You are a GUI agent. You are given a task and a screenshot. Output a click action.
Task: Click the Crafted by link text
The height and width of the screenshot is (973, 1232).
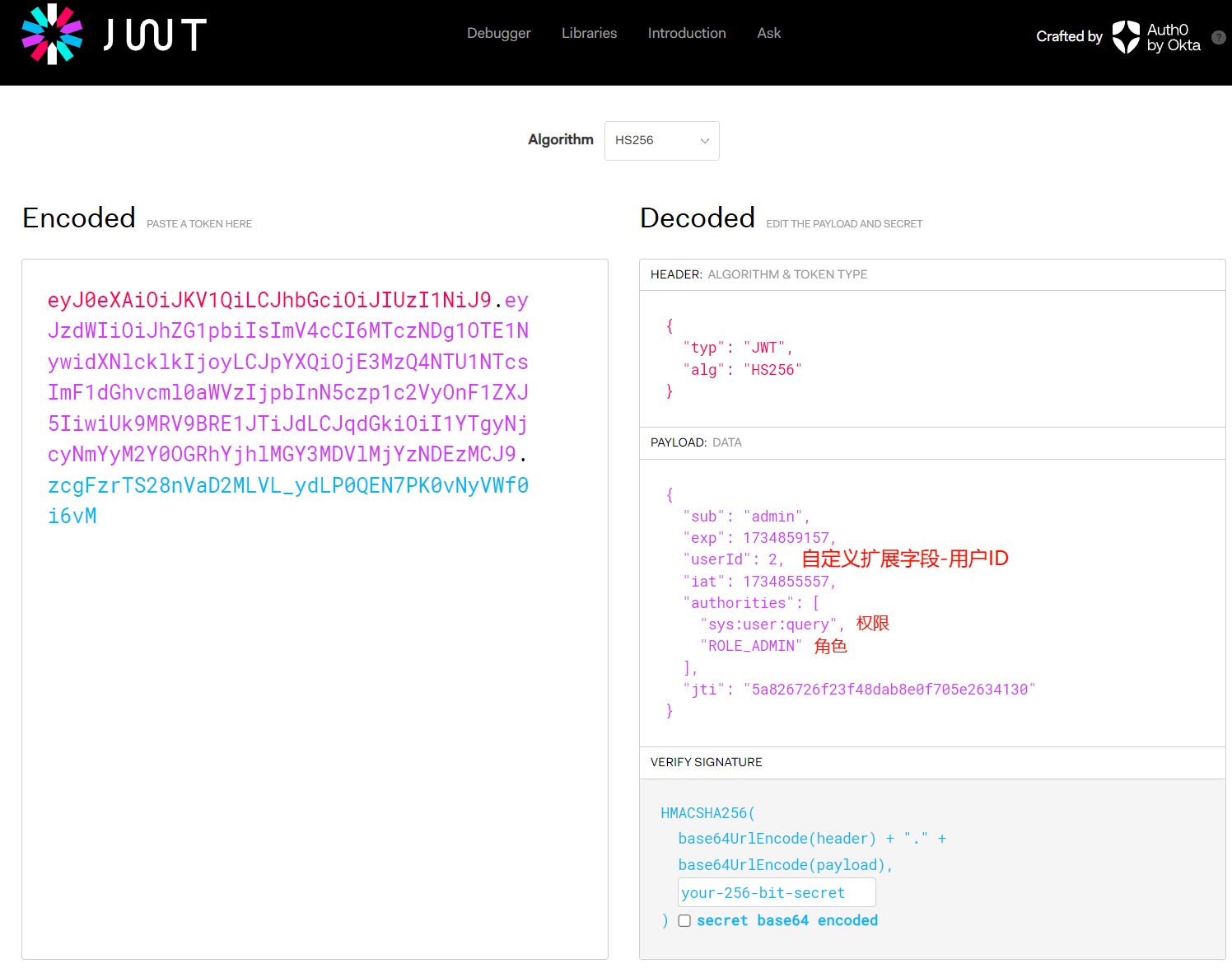pos(1069,36)
